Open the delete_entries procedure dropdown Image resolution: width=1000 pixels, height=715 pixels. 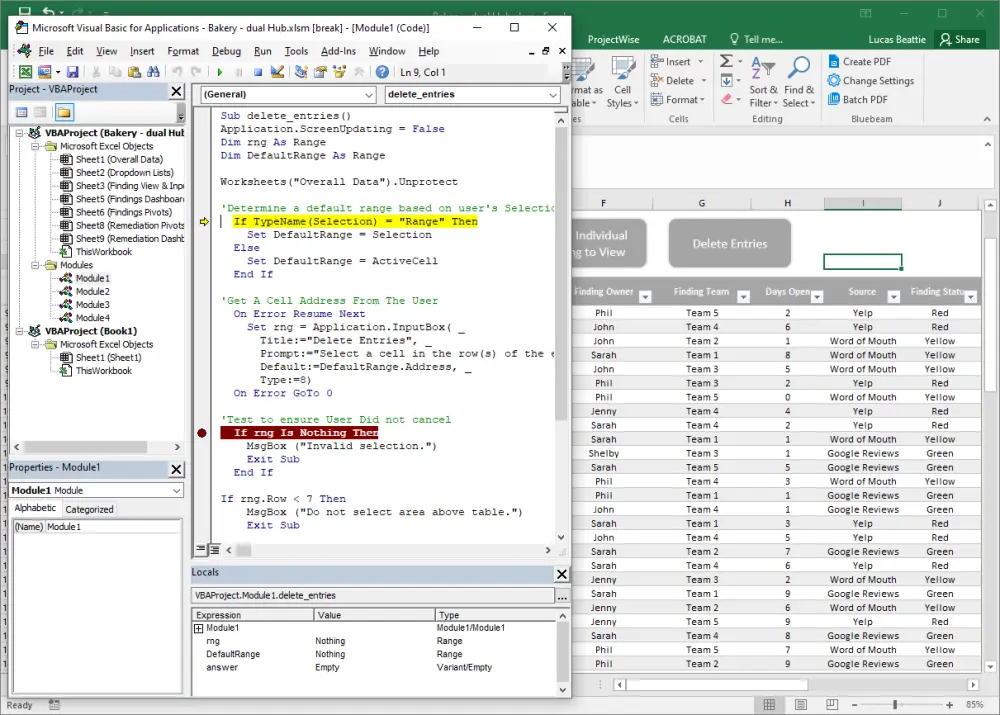(553, 94)
